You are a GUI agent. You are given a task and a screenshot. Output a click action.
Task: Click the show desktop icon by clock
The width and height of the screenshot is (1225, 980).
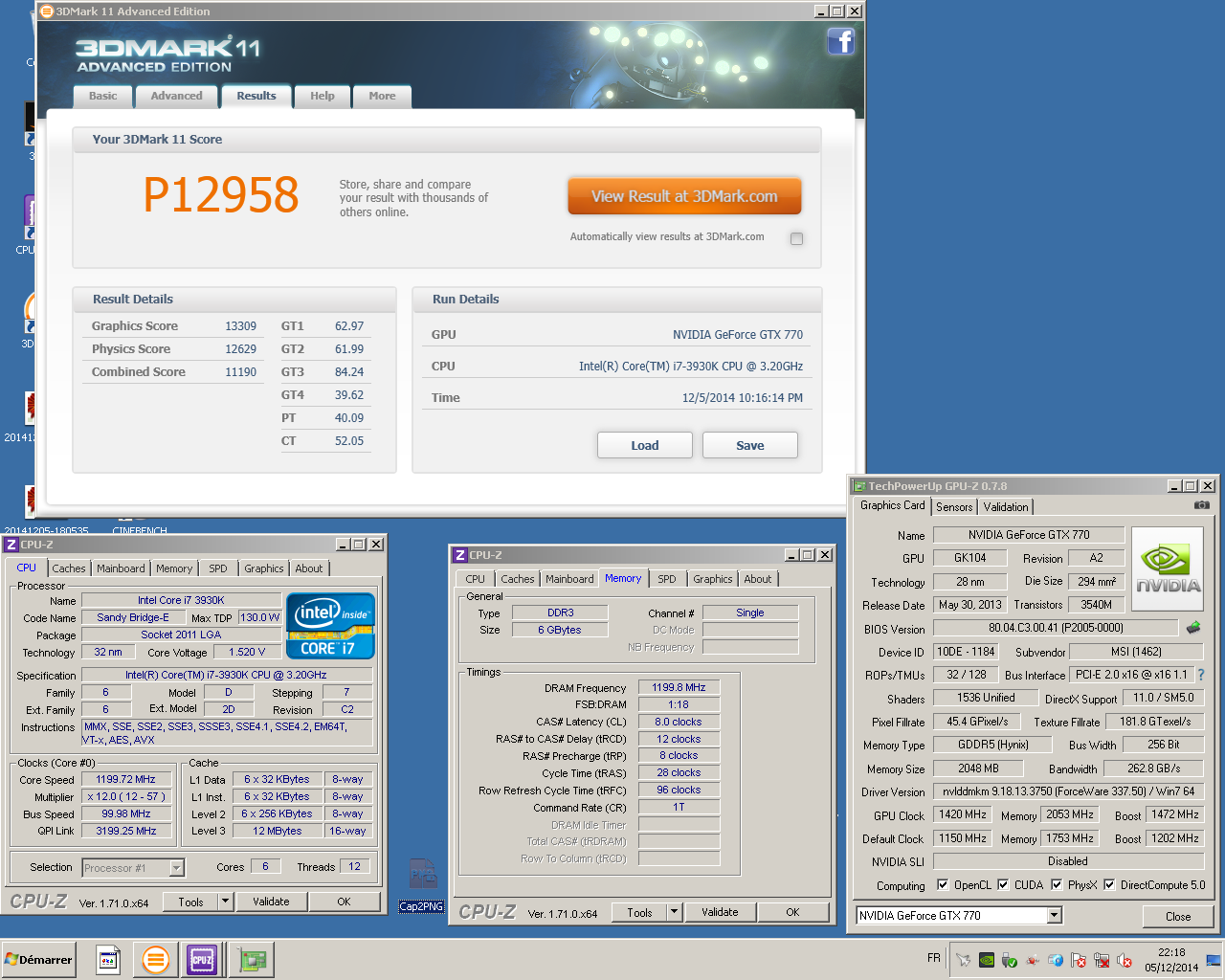[1214, 960]
